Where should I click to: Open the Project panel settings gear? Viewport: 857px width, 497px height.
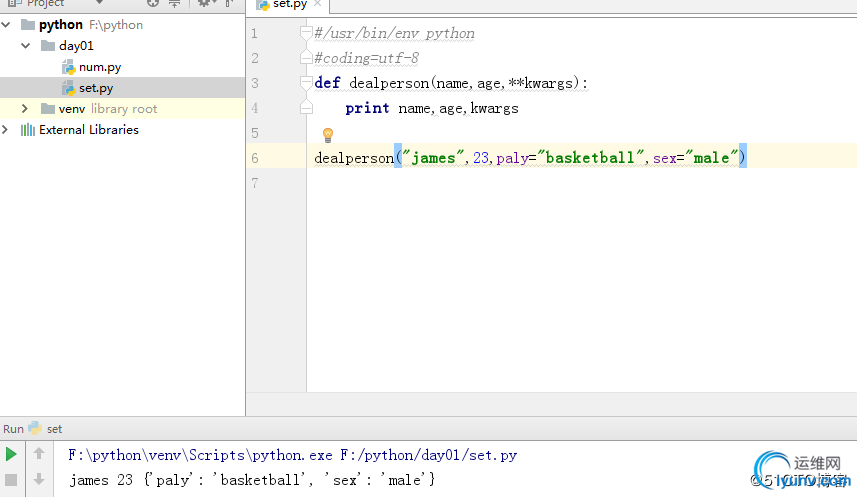coord(204,3)
